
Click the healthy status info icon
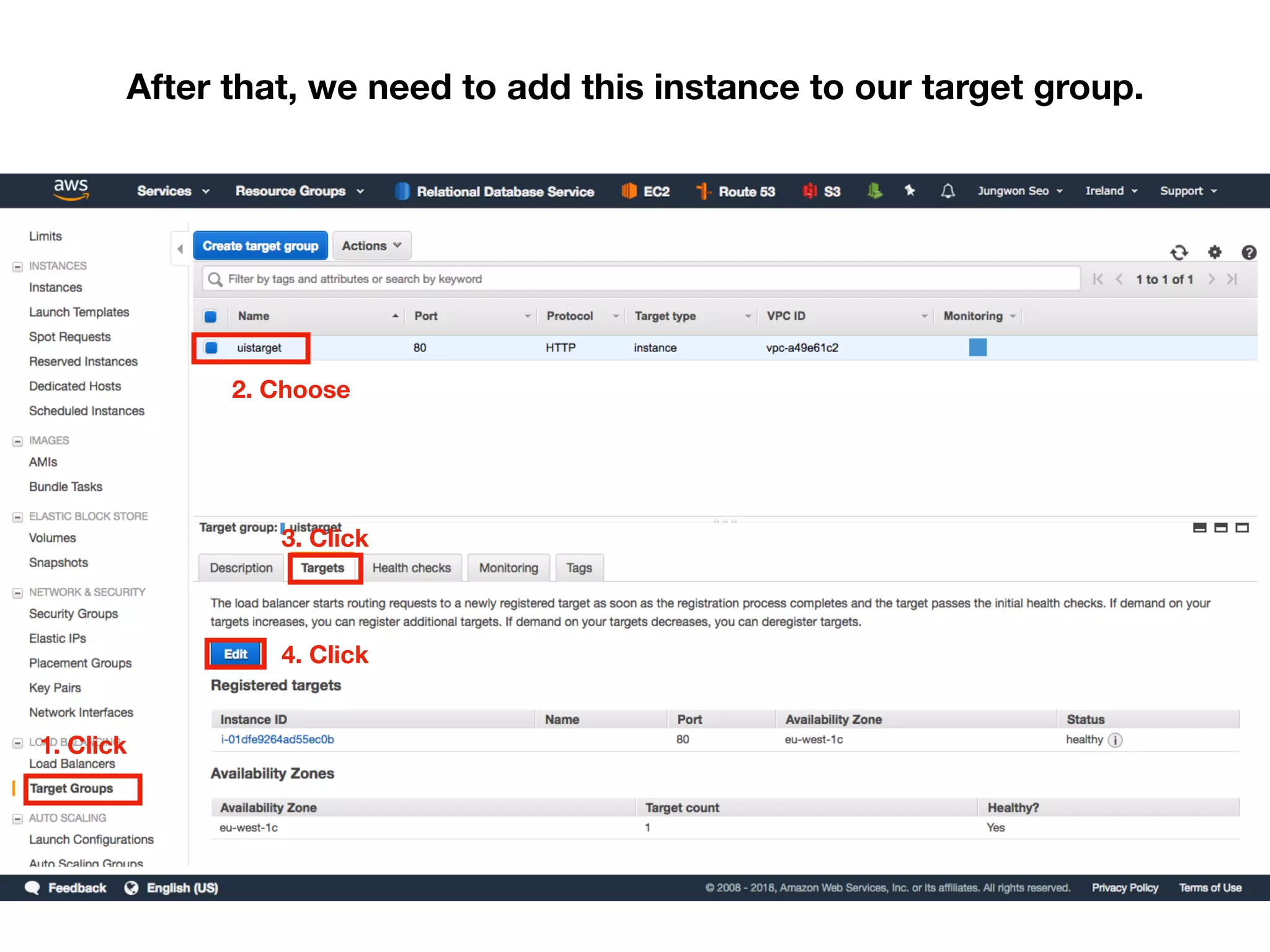1115,740
